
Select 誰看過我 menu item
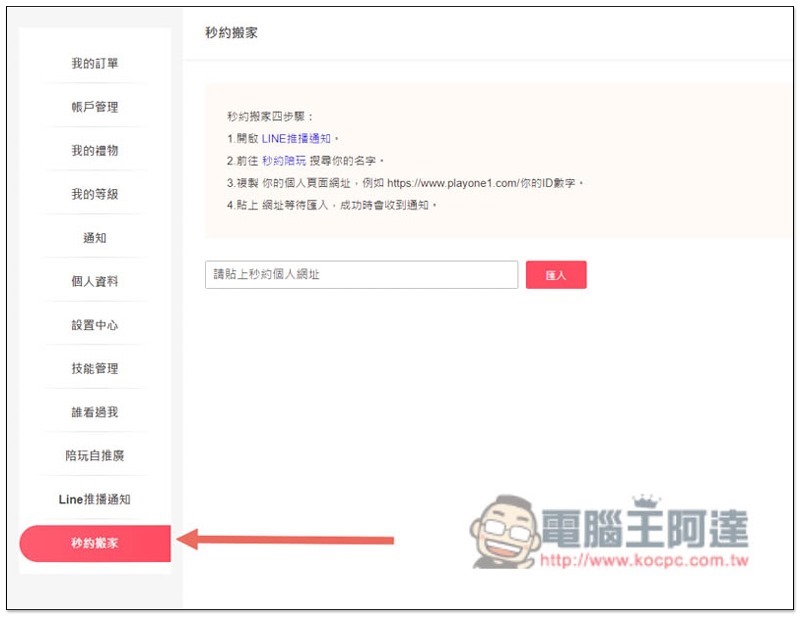95,412
